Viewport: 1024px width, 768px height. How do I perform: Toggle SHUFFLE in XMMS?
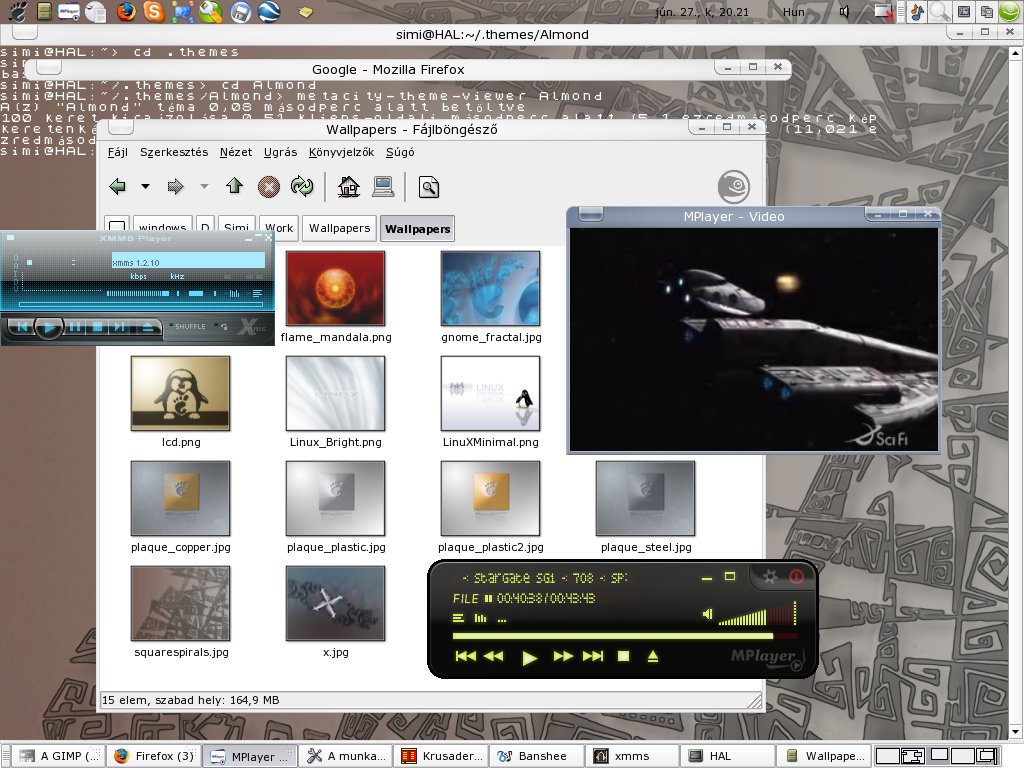188,326
